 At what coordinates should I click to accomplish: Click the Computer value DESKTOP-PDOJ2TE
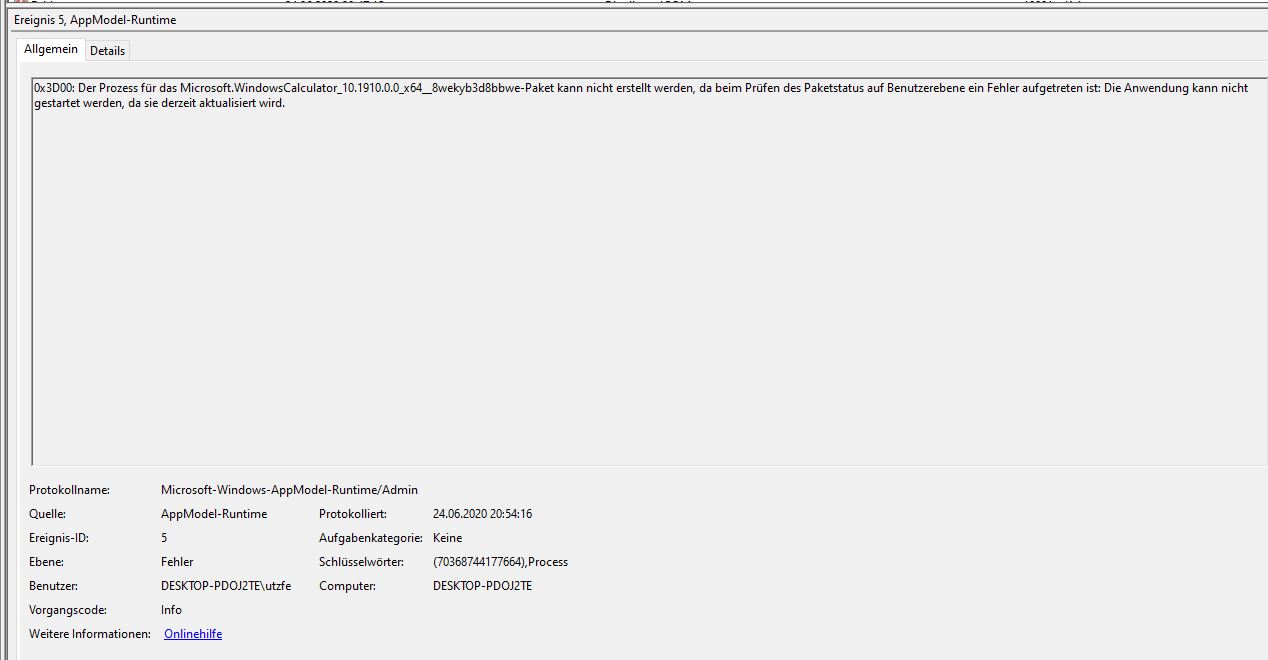[x=482, y=586]
